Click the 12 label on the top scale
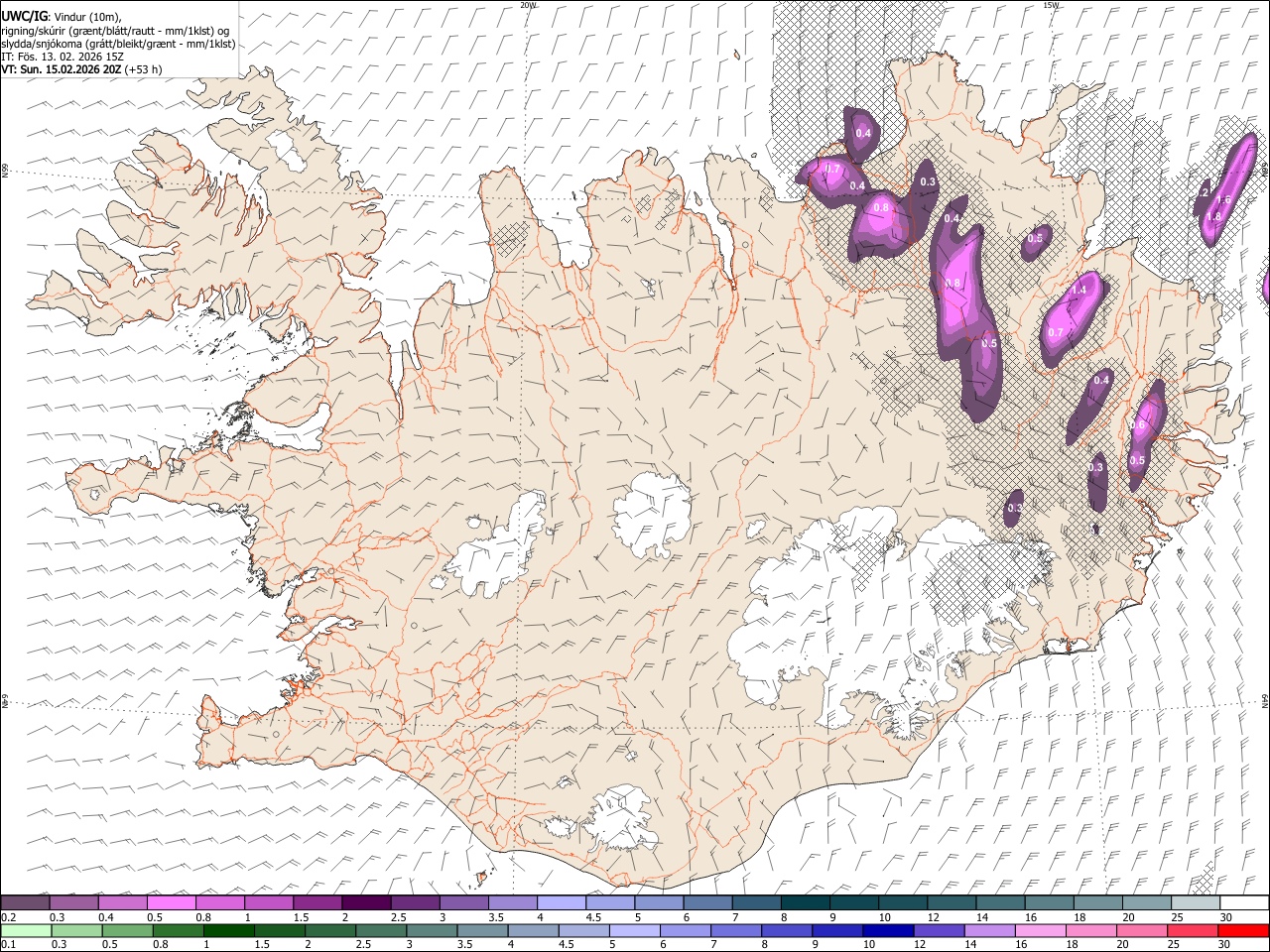The image size is (1270, 952). (933, 917)
